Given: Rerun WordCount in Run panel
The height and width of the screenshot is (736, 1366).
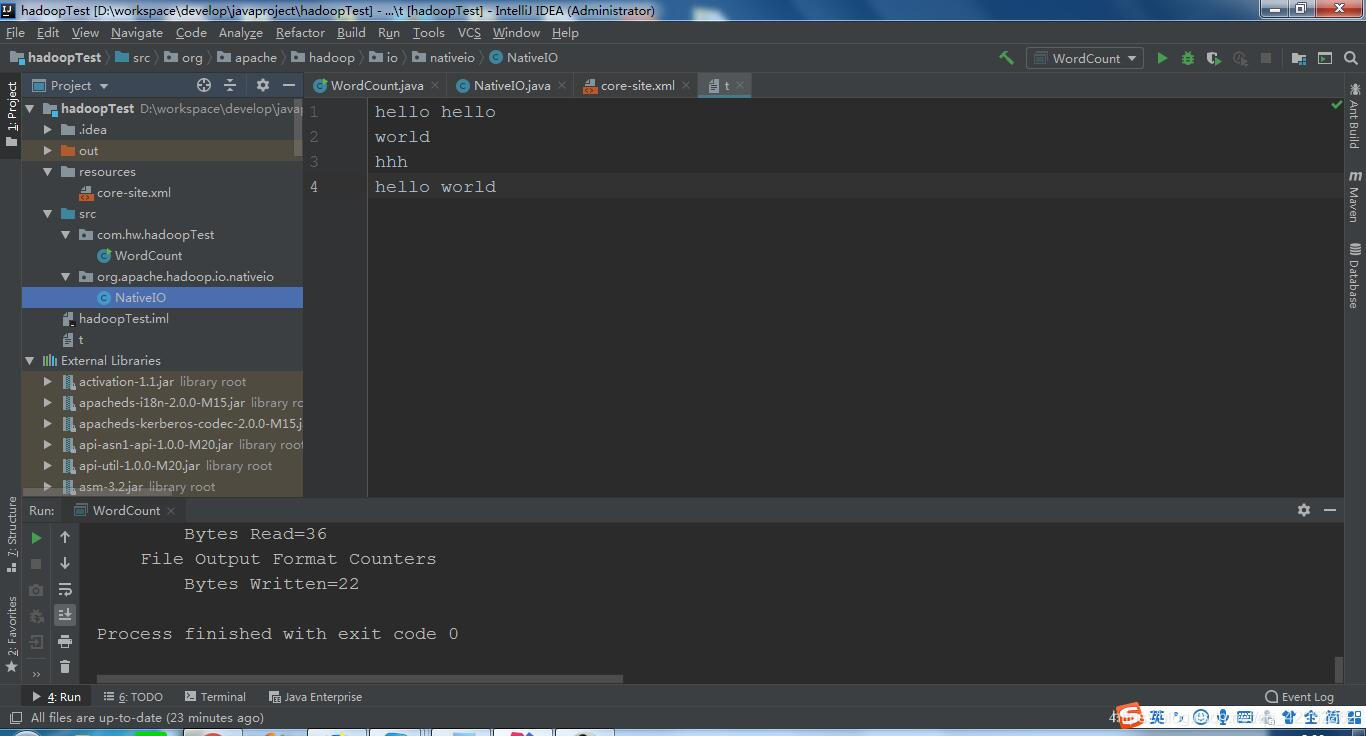Looking at the screenshot, I should [x=37, y=537].
